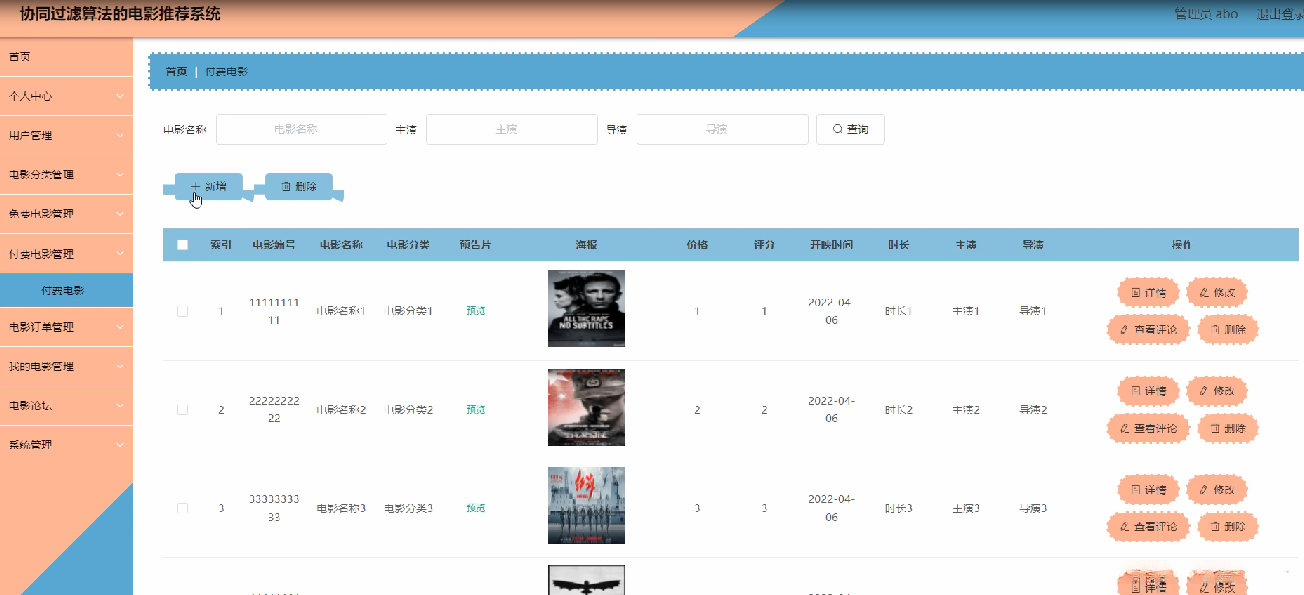Check the checkbox for row 3

click(x=182, y=508)
